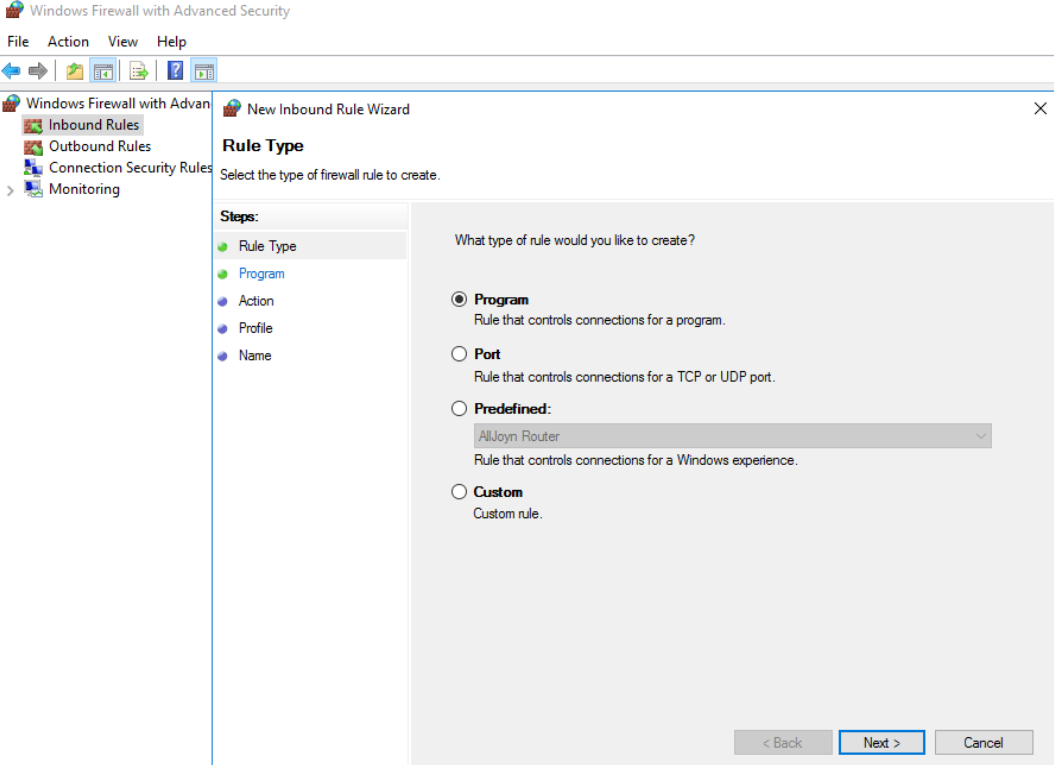Open Connection Security Rules node
Screen dimensions: 1054x765
(129, 168)
